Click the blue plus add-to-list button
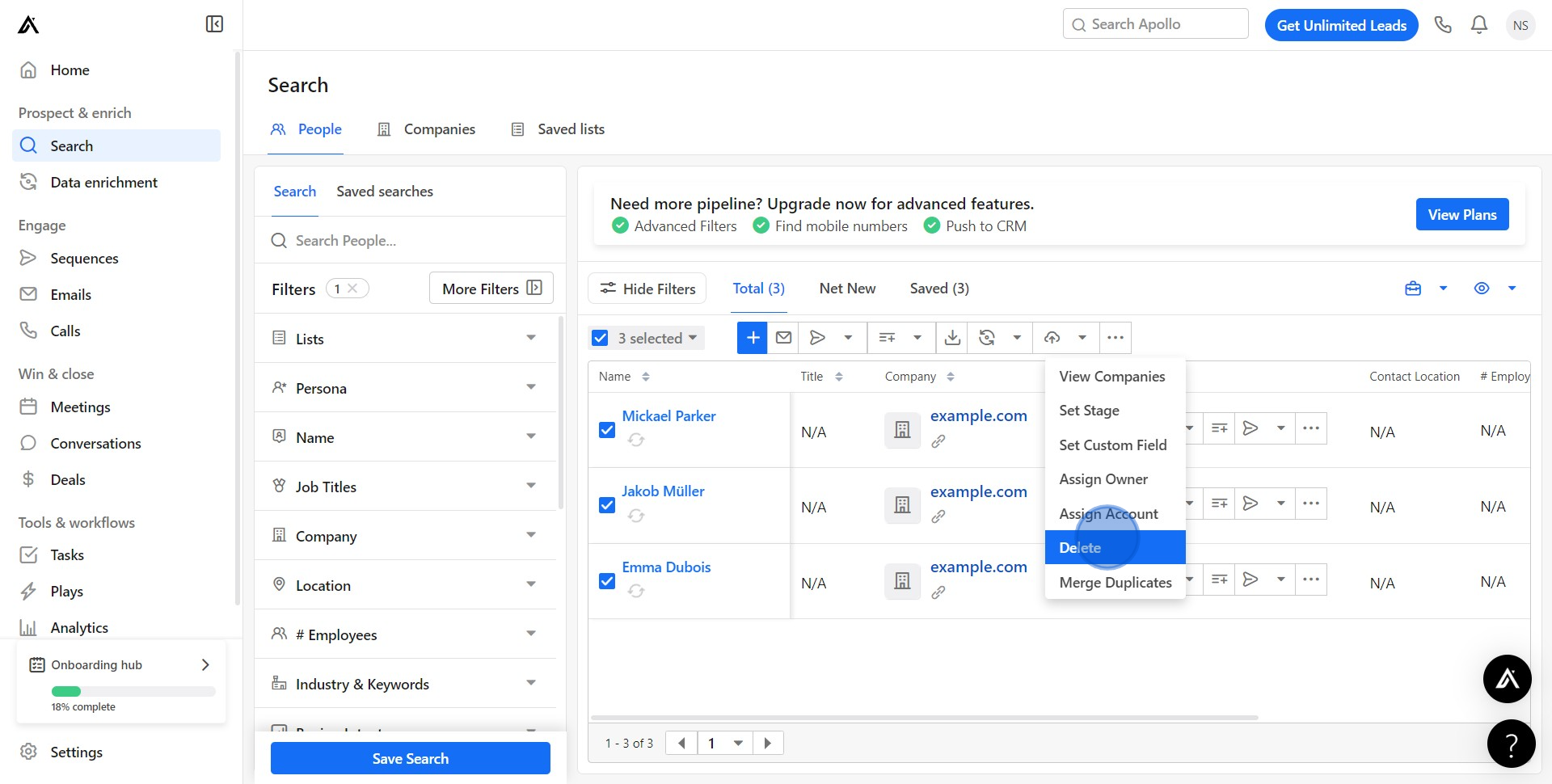1552x784 pixels. tap(753, 338)
